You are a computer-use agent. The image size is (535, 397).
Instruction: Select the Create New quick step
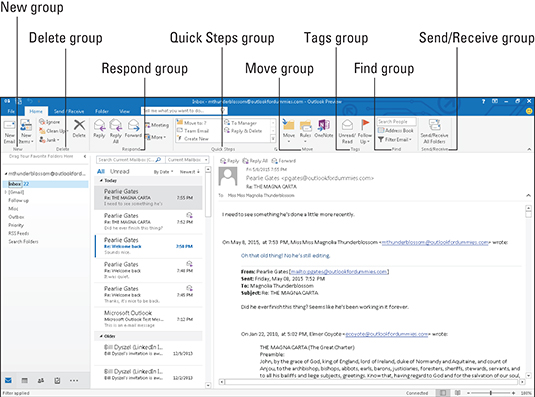[193, 138]
